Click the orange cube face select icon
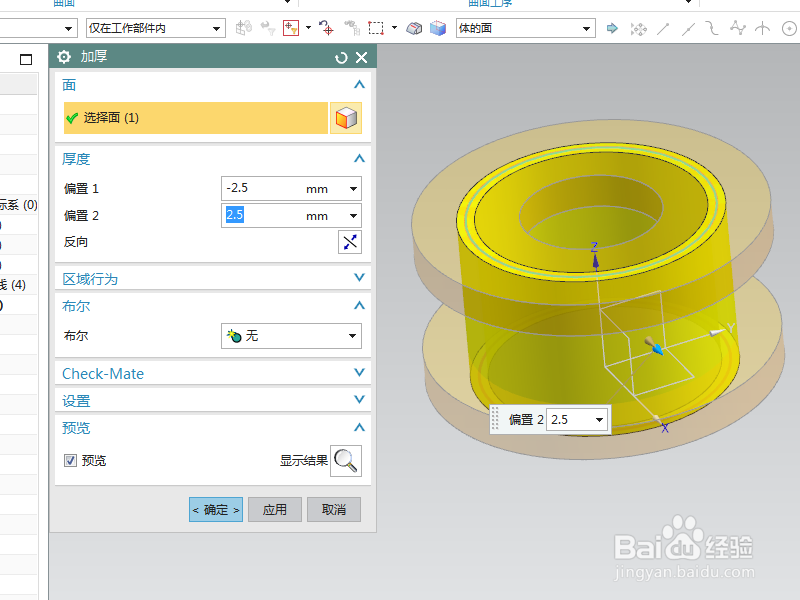 pyautogui.click(x=346, y=118)
